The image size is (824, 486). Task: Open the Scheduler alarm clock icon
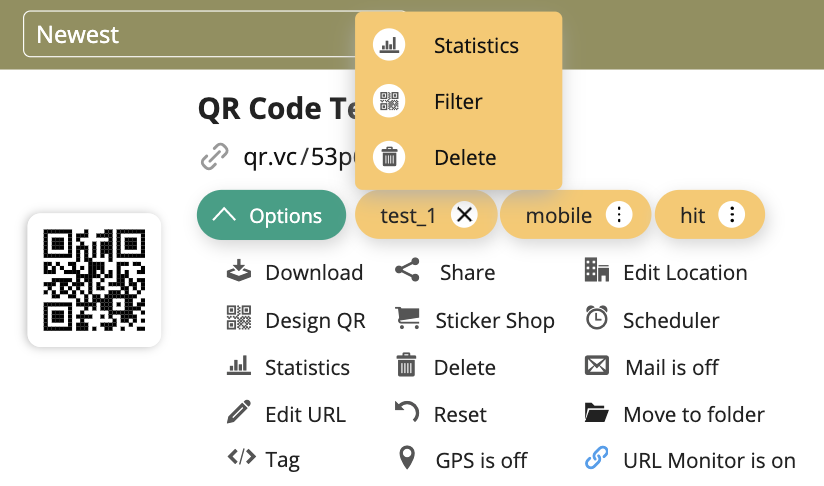point(597,320)
